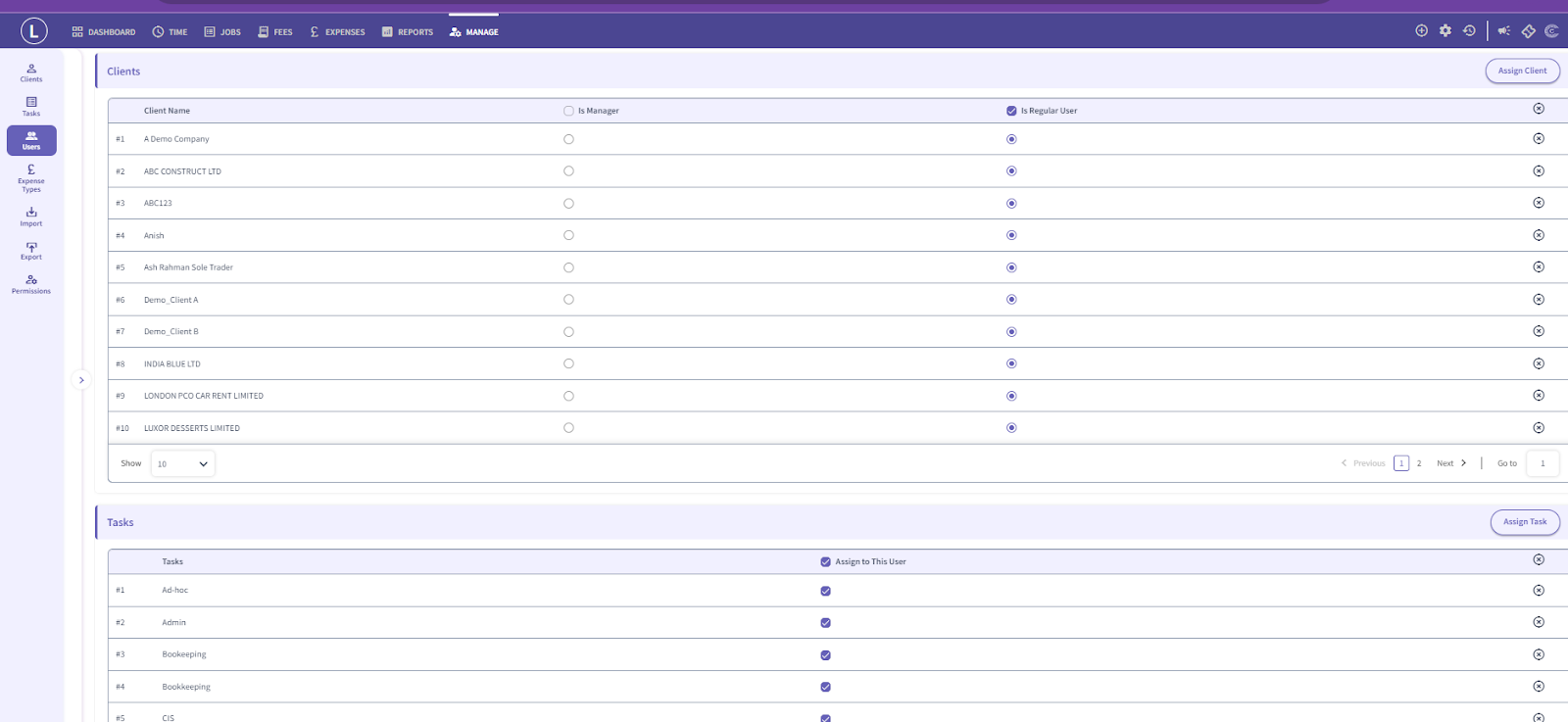Click the Client Name column header

point(167,111)
